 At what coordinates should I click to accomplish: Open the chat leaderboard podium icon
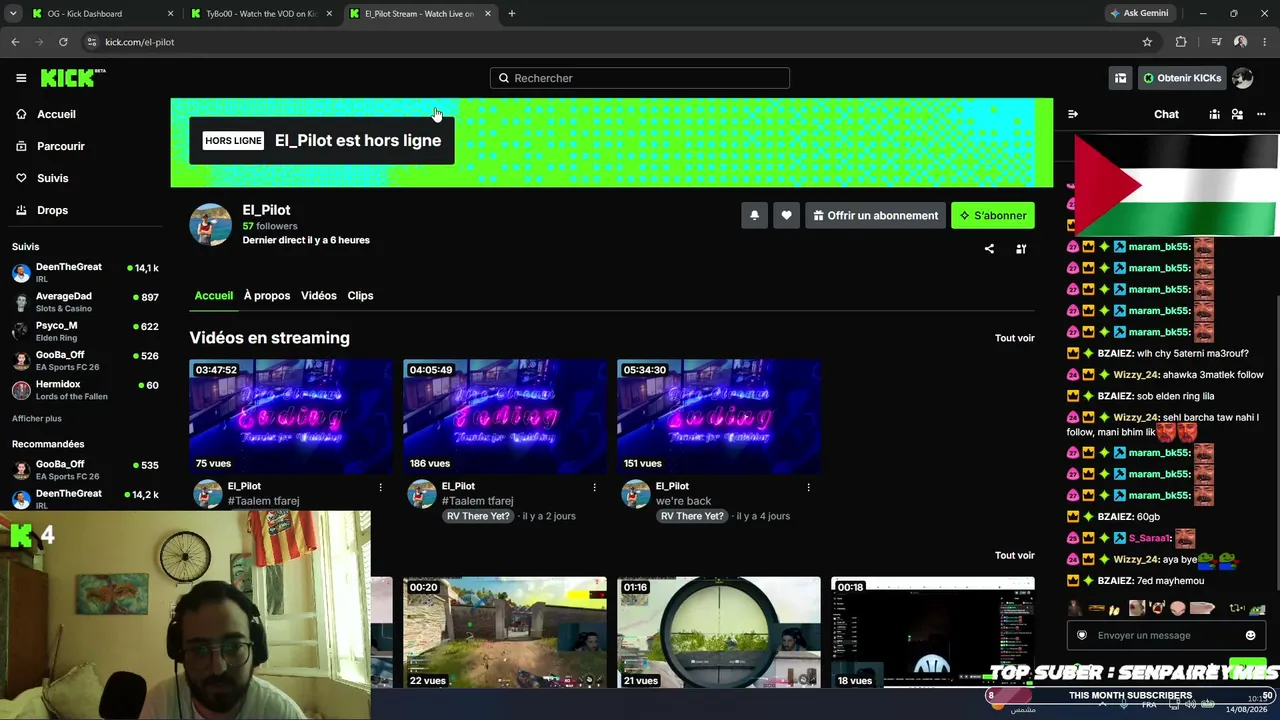[1214, 114]
